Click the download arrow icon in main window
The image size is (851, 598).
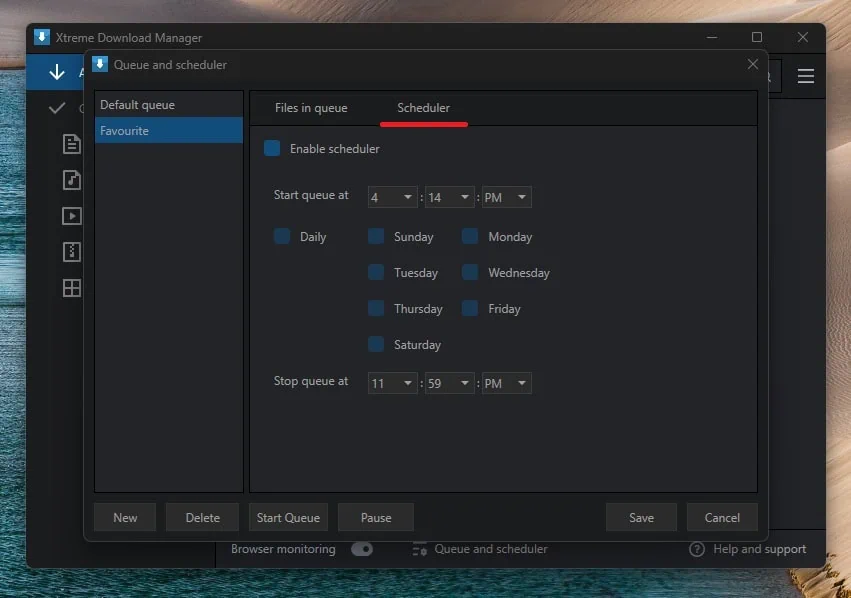coord(57,72)
